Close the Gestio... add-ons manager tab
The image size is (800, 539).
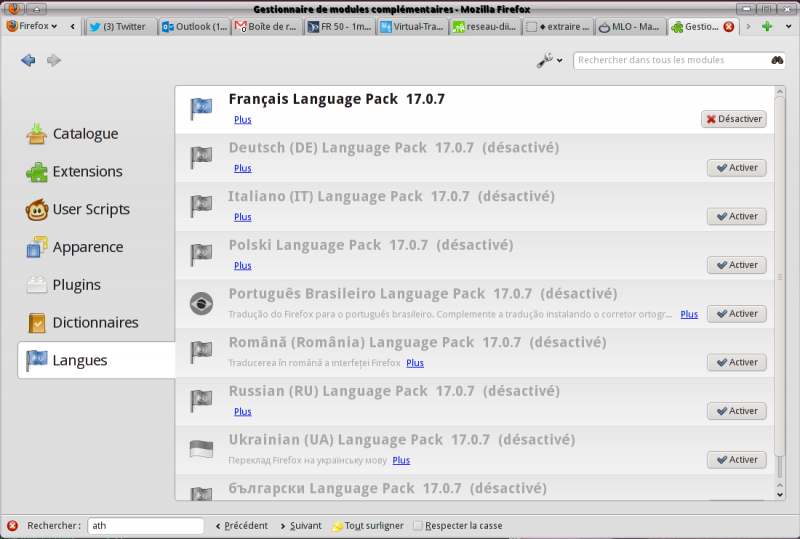click(729, 27)
